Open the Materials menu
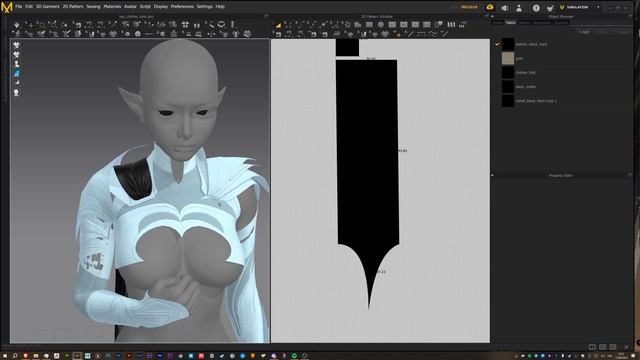Image resolution: width=640 pixels, height=360 pixels. point(112,7)
